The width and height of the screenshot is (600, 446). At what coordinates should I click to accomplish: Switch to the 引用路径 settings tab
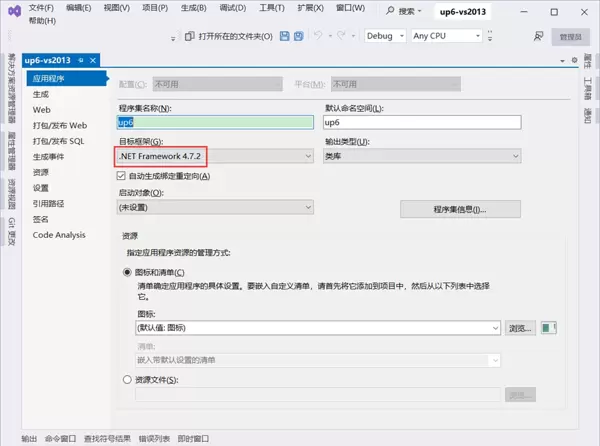48,203
